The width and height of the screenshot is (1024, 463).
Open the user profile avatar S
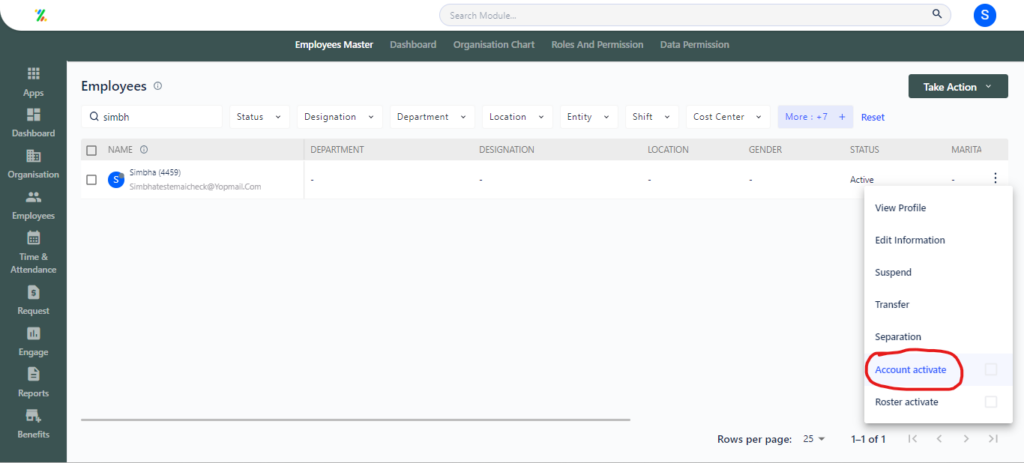(x=984, y=15)
